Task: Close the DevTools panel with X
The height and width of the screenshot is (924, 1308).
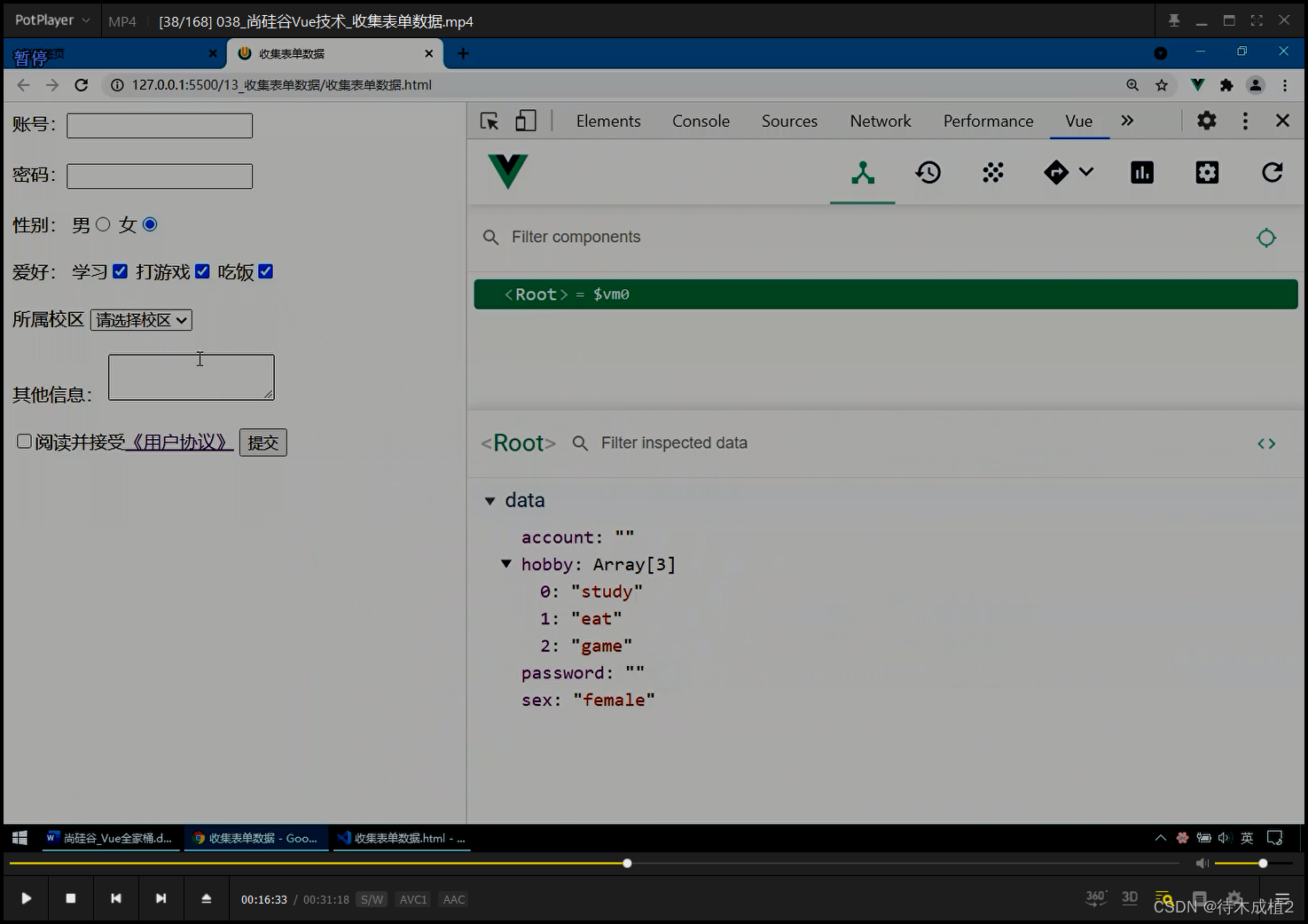Action: pos(1282,121)
